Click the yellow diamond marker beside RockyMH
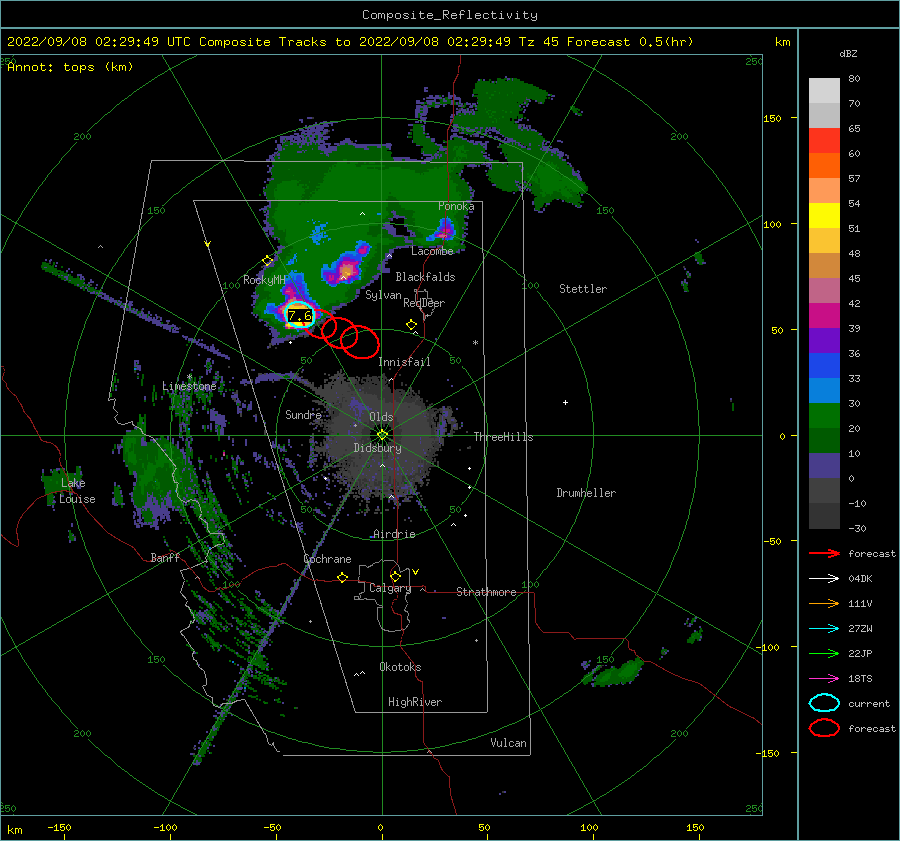 267,261
